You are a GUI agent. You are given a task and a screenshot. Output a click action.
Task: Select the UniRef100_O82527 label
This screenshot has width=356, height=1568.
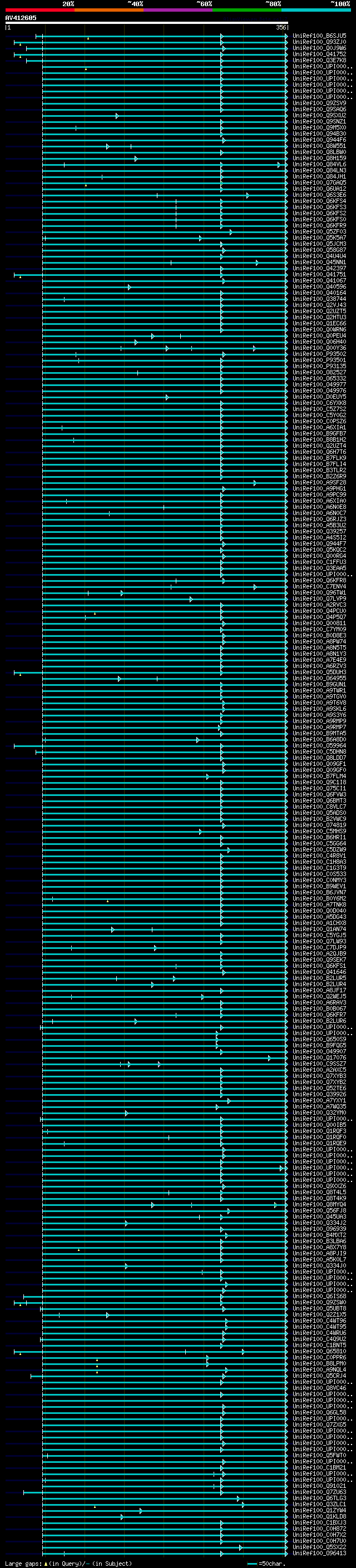click(x=319, y=373)
